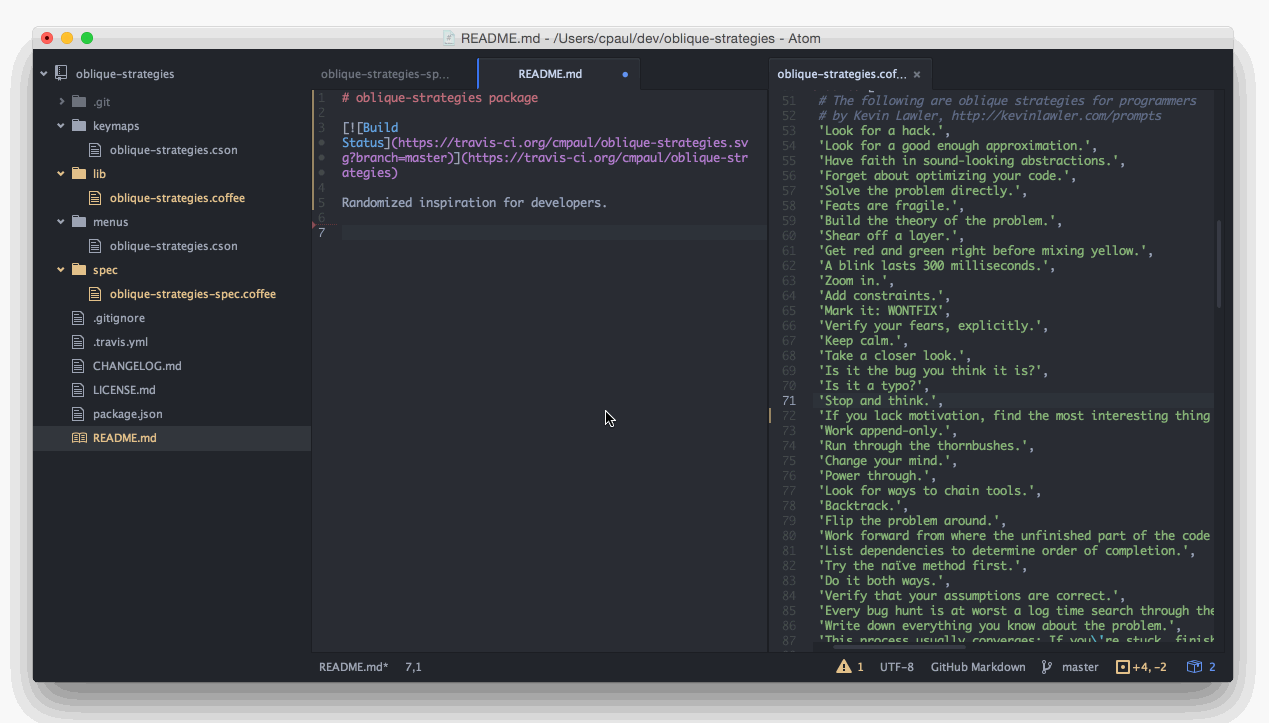The image size is (1269, 723).
Task: Collapse the oblique-strategies root project
Action: tap(44, 73)
